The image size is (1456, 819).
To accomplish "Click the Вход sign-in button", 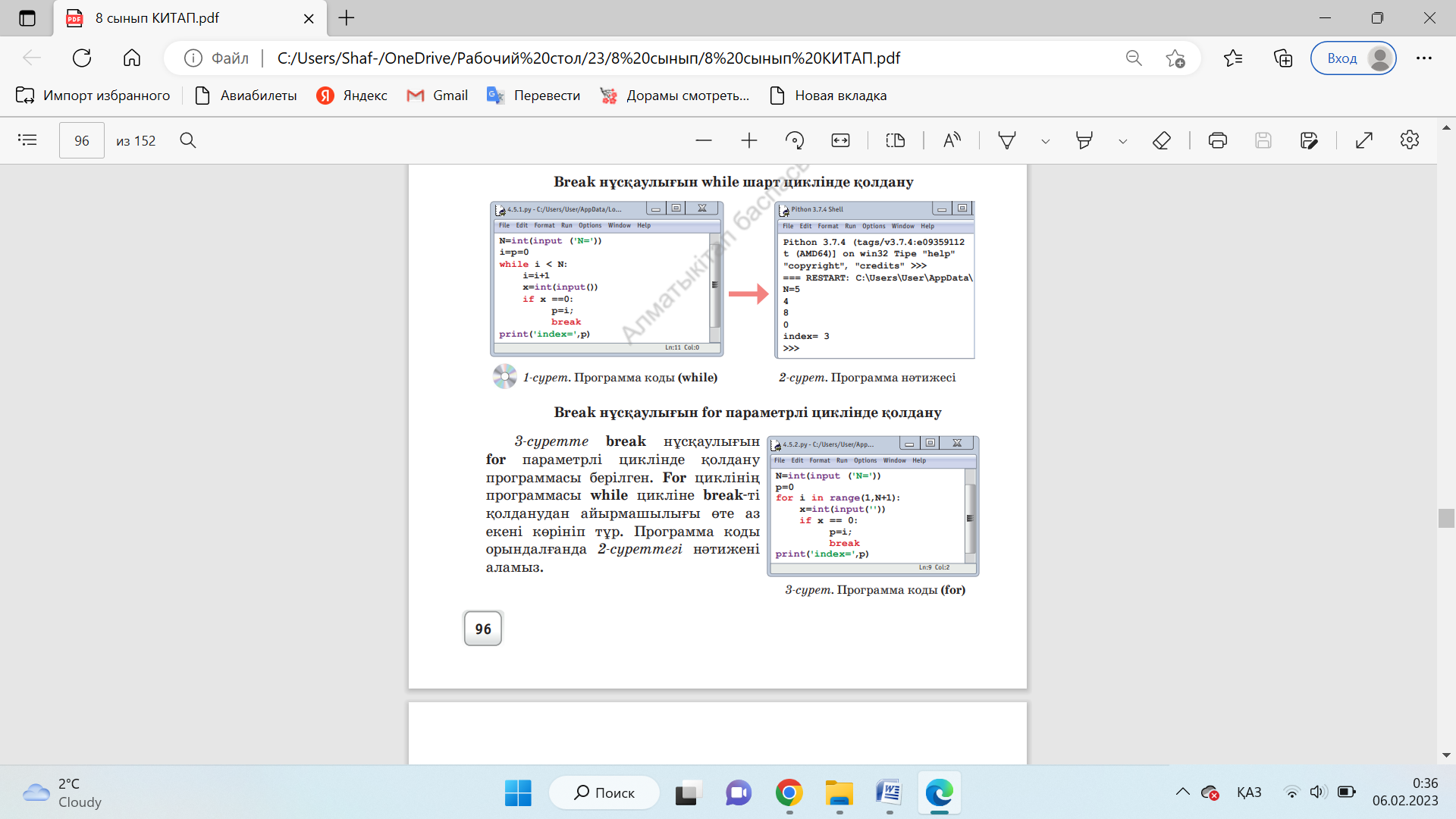I will [x=1353, y=58].
